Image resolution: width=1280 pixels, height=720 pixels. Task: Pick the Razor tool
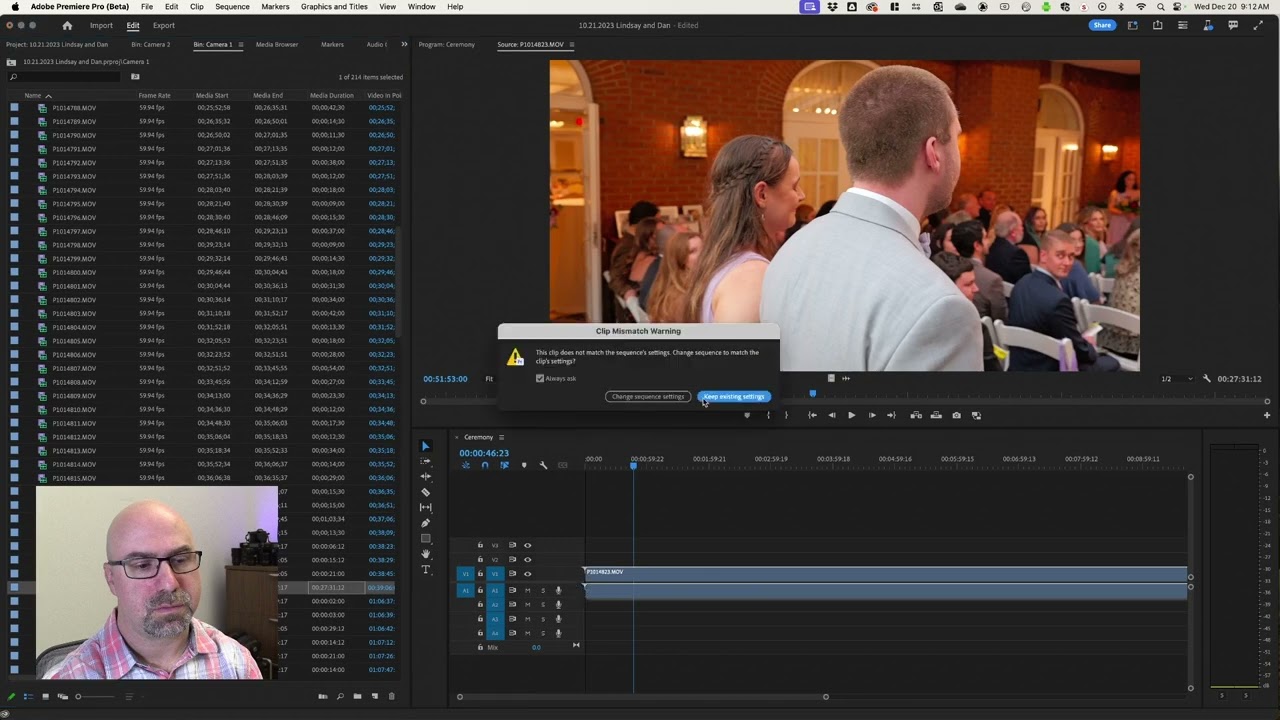pos(425,492)
